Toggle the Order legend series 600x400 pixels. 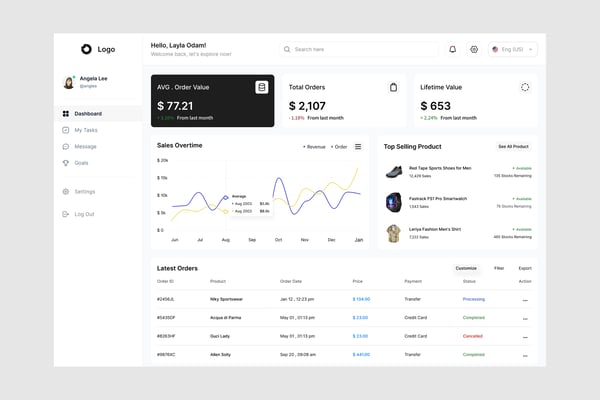[x=339, y=147]
